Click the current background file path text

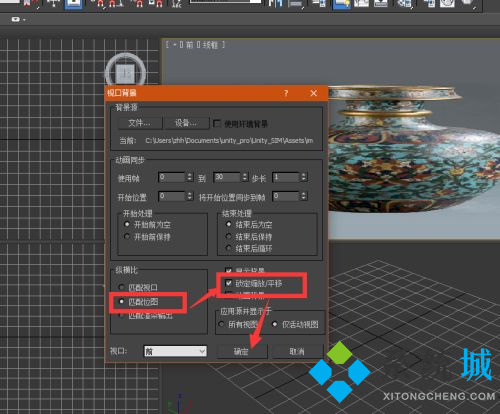(x=229, y=141)
